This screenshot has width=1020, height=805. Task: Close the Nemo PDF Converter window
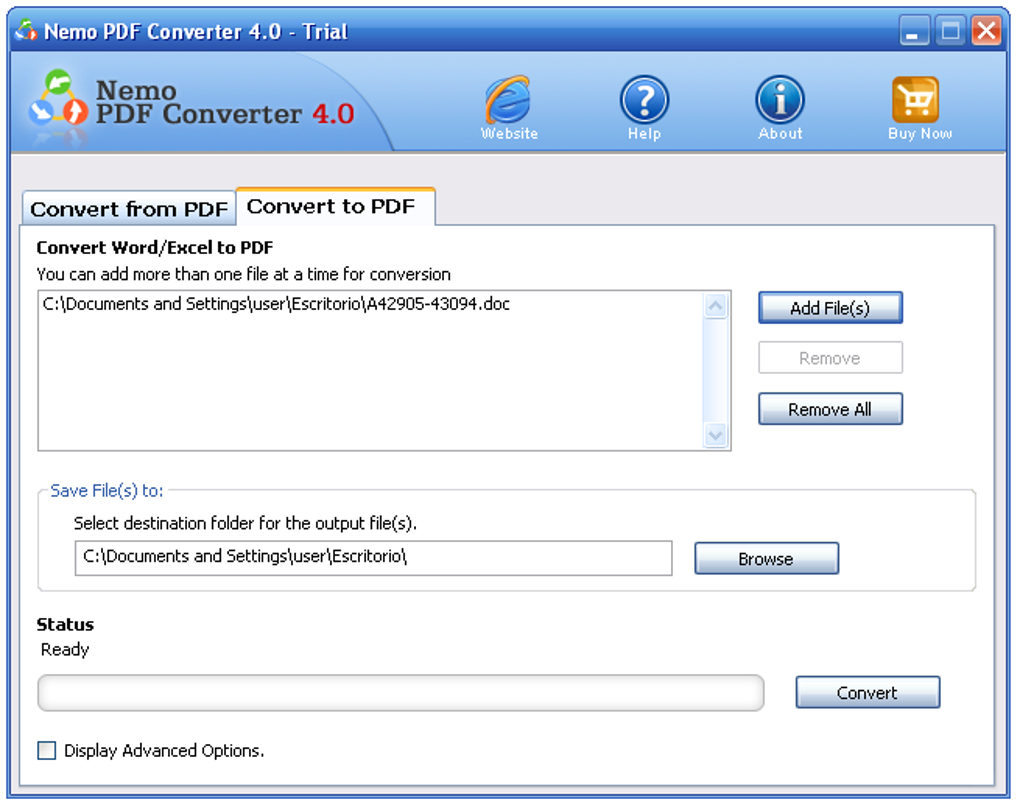(x=986, y=31)
